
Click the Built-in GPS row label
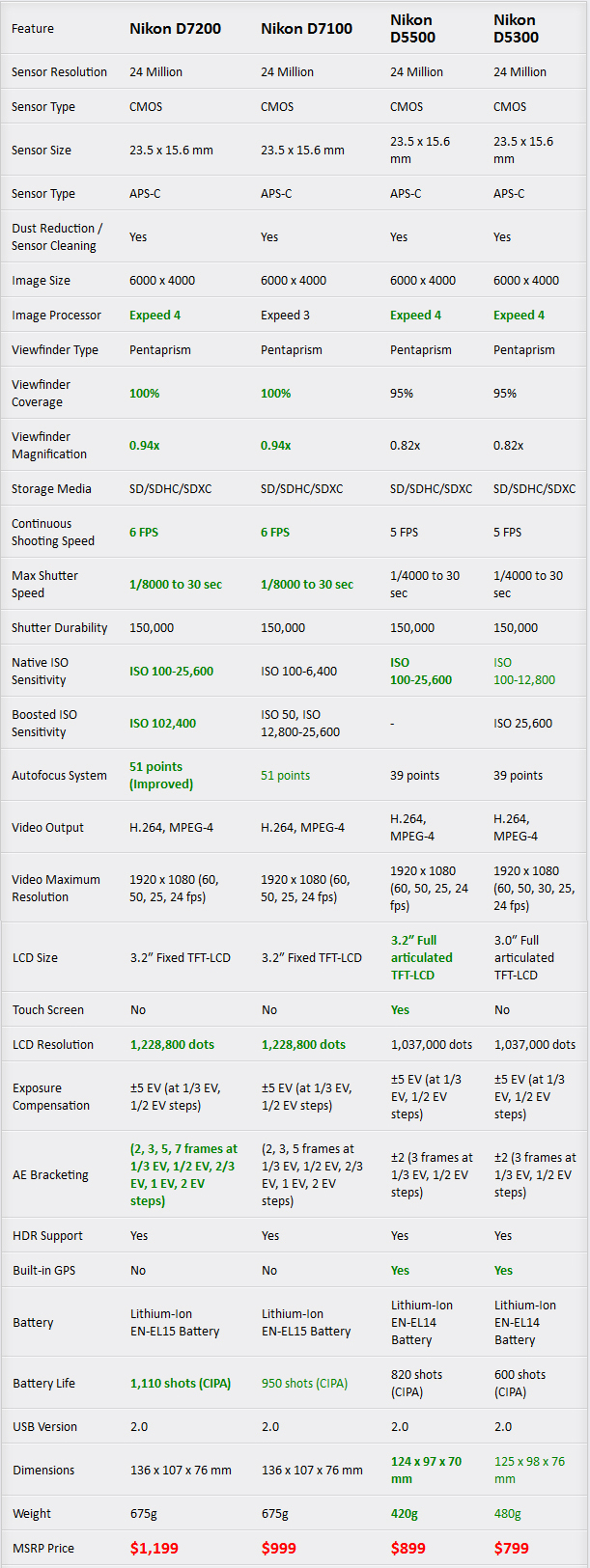click(x=43, y=1271)
